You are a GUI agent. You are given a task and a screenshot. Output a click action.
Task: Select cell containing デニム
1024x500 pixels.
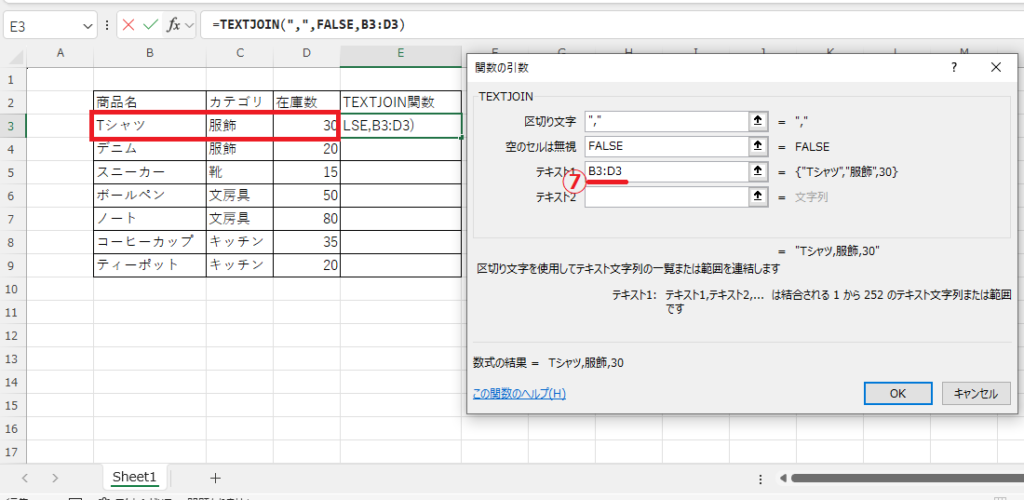[x=150, y=149]
